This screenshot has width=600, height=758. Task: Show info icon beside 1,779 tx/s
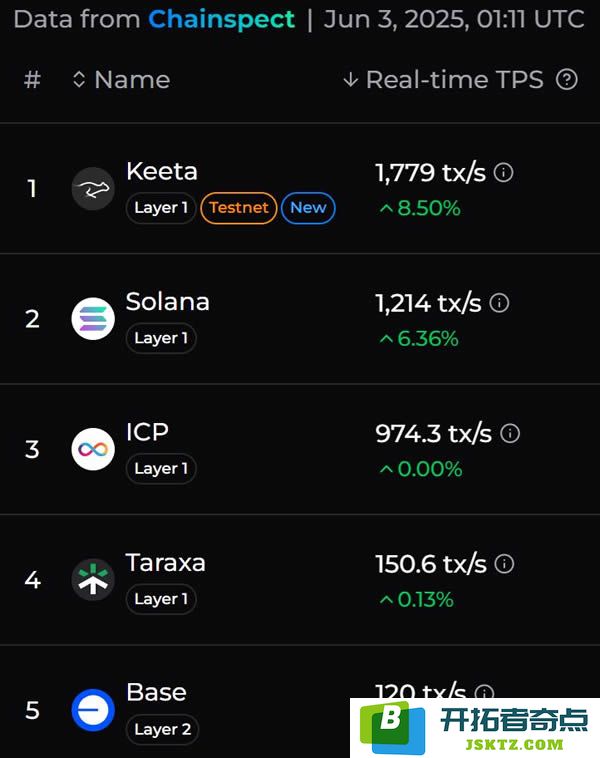pos(503,172)
